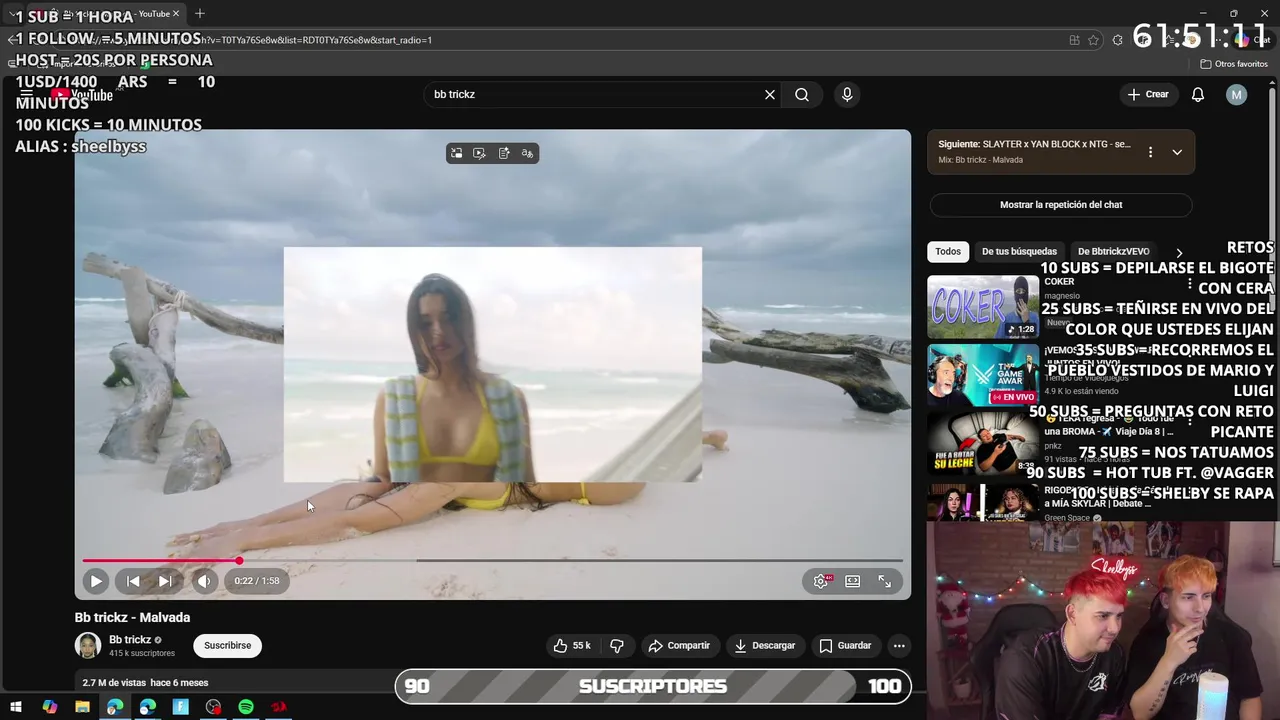The height and width of the screenshot is (720, 1280).
Task: Add a new browser tab
Action: (x=200, y=13)
